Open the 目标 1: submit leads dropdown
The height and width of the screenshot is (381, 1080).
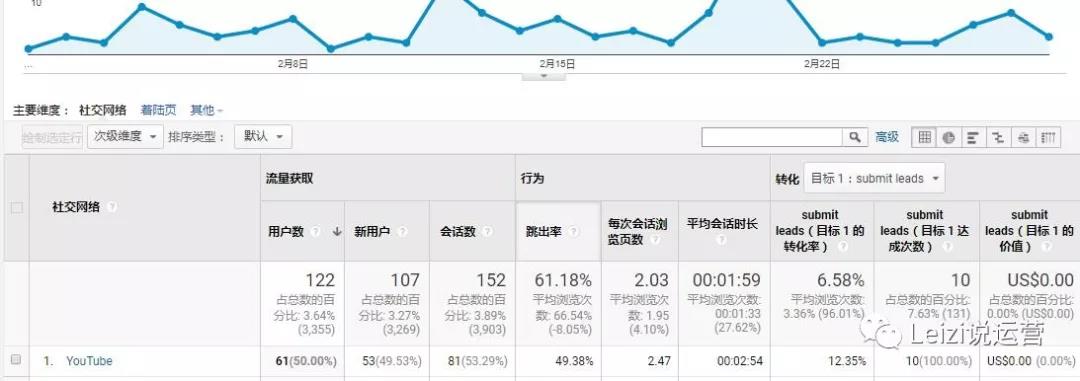(x=875, y=178)
